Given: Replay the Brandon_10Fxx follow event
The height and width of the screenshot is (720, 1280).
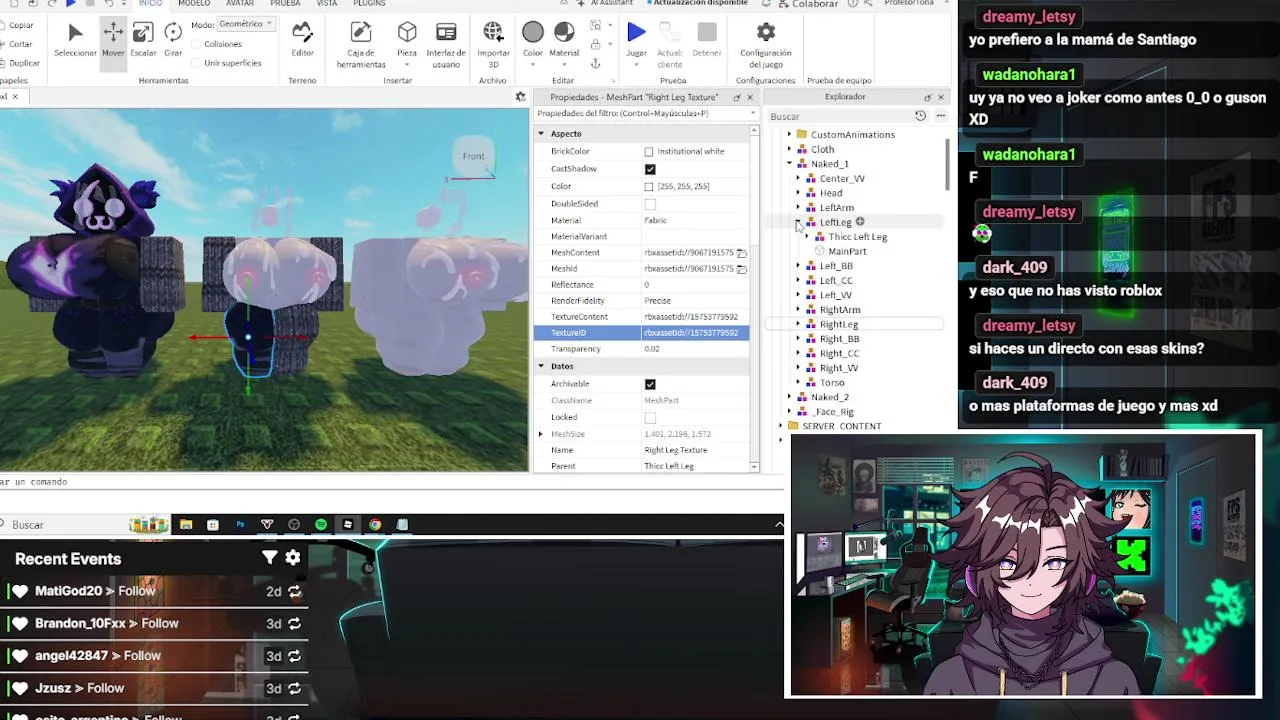Looking at the screenshot, I should coord(294,624).
